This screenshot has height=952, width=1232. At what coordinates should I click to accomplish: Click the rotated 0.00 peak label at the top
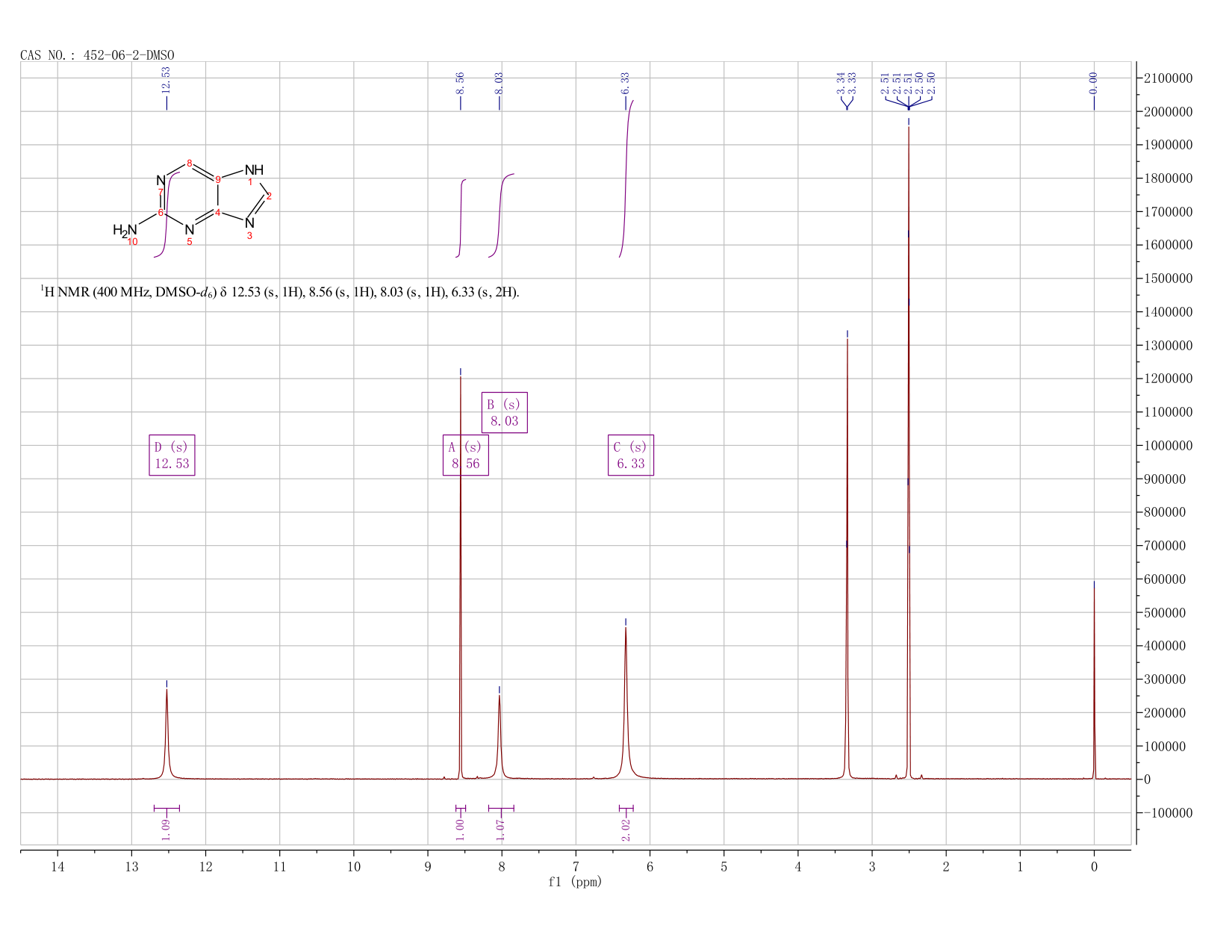[x=1094, y=83]
